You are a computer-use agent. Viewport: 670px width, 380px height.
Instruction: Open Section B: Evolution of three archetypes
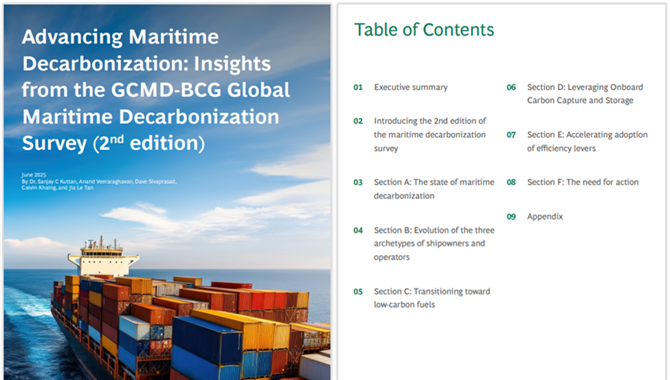[434, 244]
